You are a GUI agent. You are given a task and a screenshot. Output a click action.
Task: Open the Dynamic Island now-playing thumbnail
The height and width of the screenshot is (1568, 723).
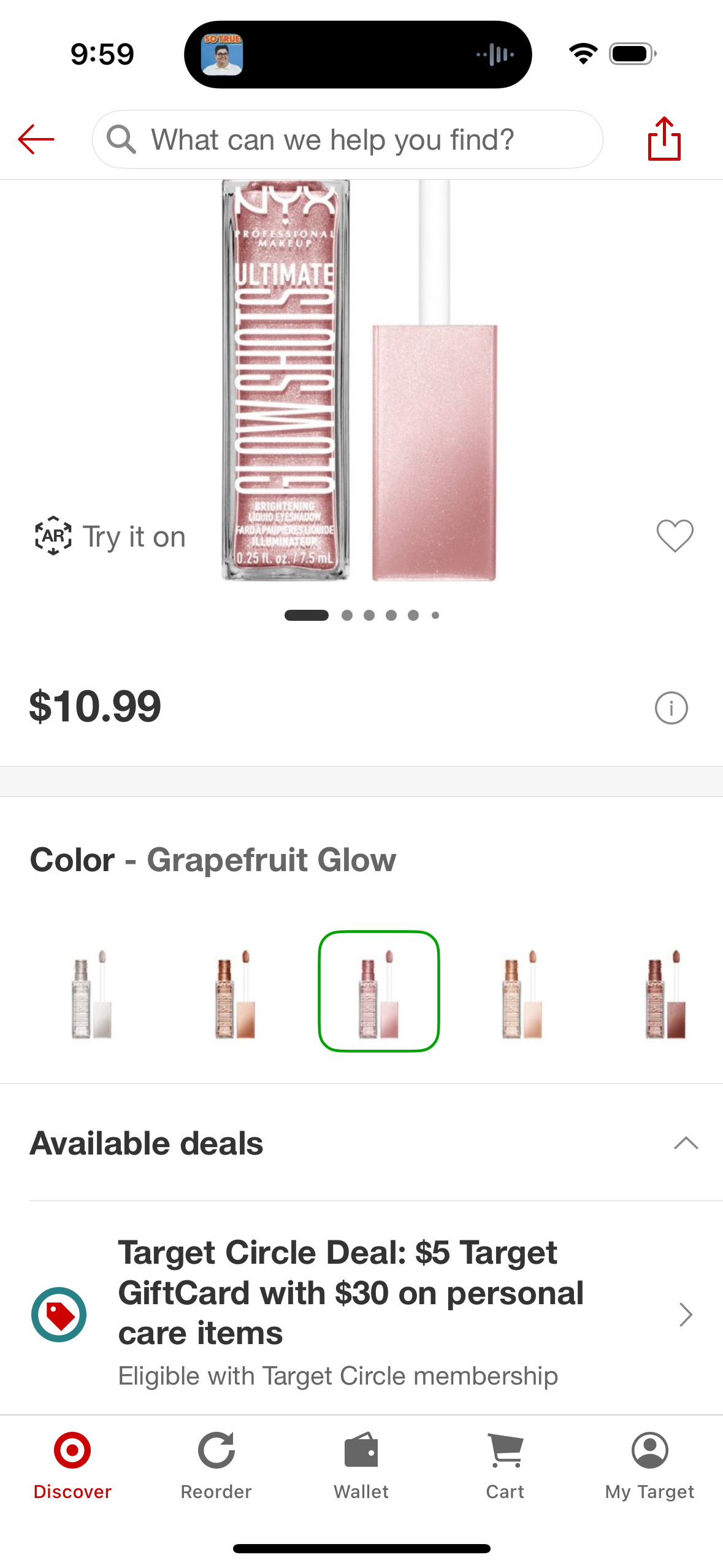point(222,55)
